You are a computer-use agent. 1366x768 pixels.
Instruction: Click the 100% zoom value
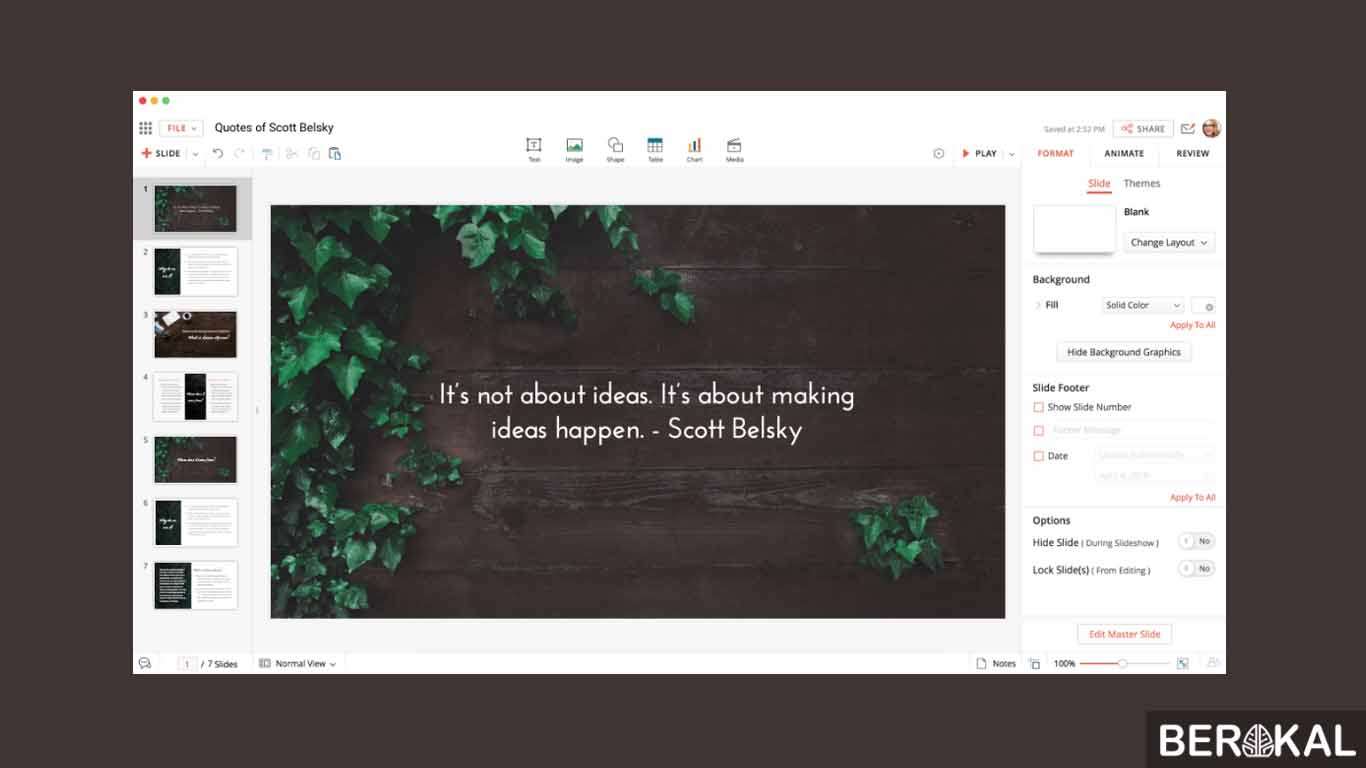click(x=1064, y=663)
